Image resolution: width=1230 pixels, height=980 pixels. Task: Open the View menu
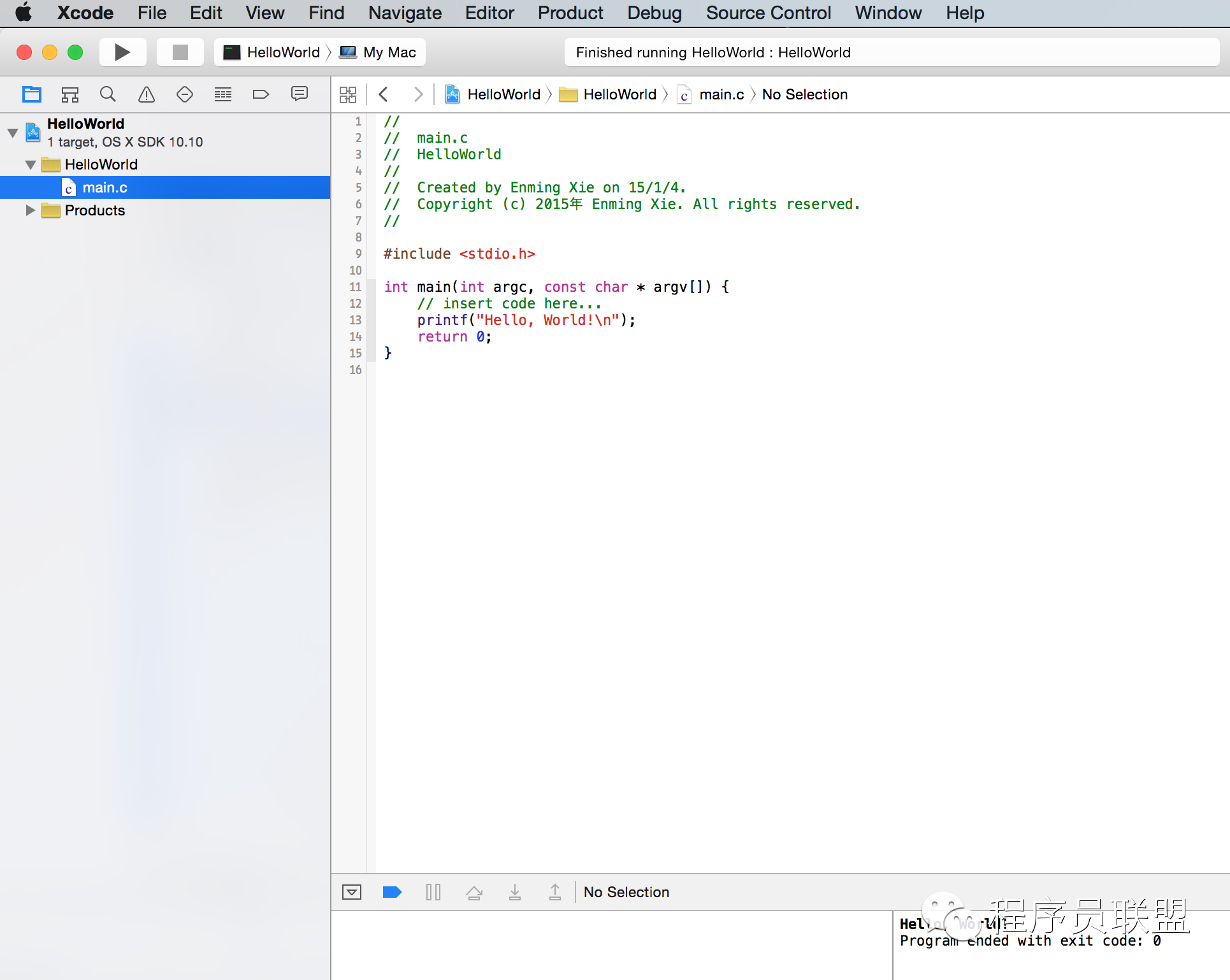tap(265, 13)
